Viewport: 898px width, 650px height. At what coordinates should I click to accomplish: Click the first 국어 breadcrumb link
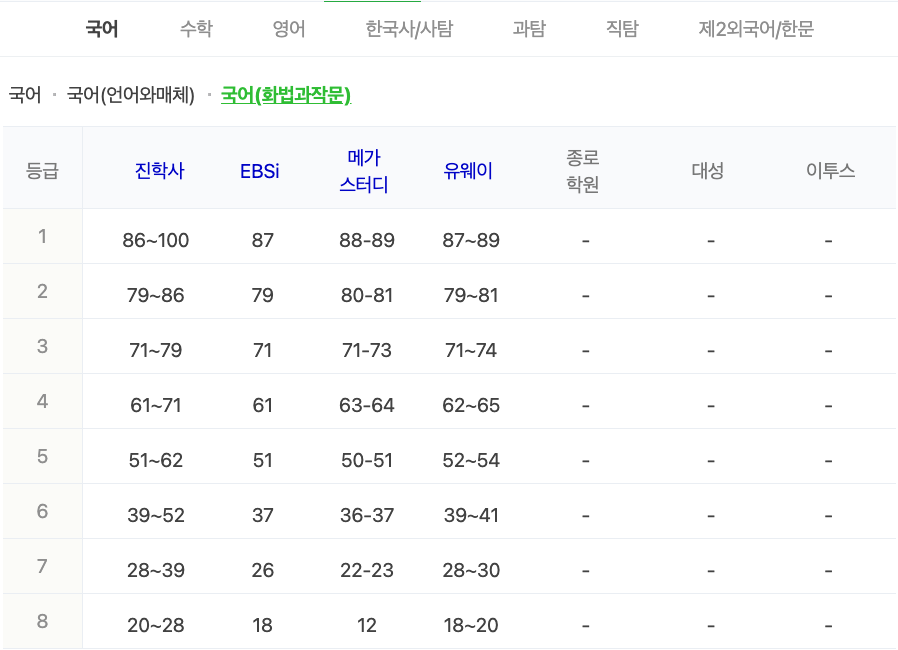point(24,97)
